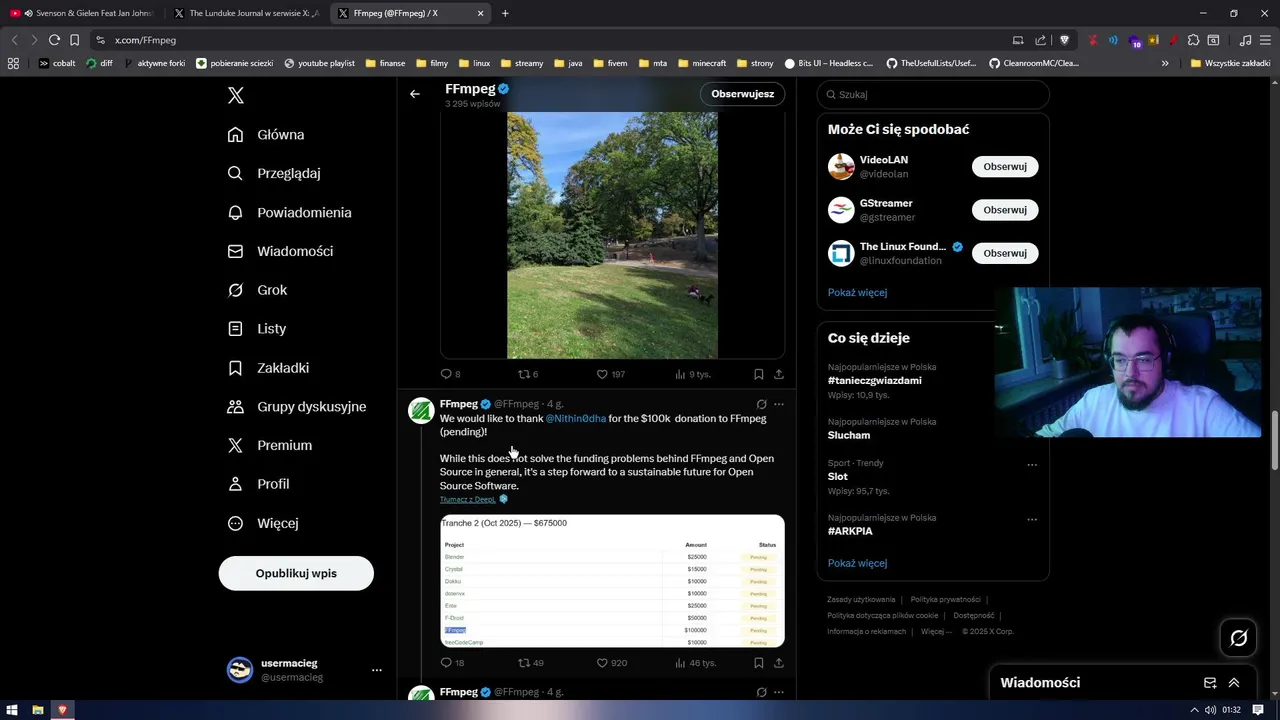Open options for the Slot trend
Screen dimensions: 1280x720
coord(1032,464)
